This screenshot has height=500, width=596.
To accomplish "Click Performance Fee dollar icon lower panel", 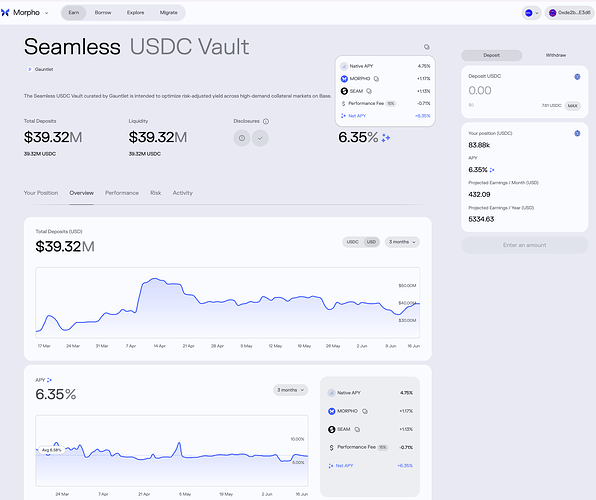I will (x=331, y=448).
